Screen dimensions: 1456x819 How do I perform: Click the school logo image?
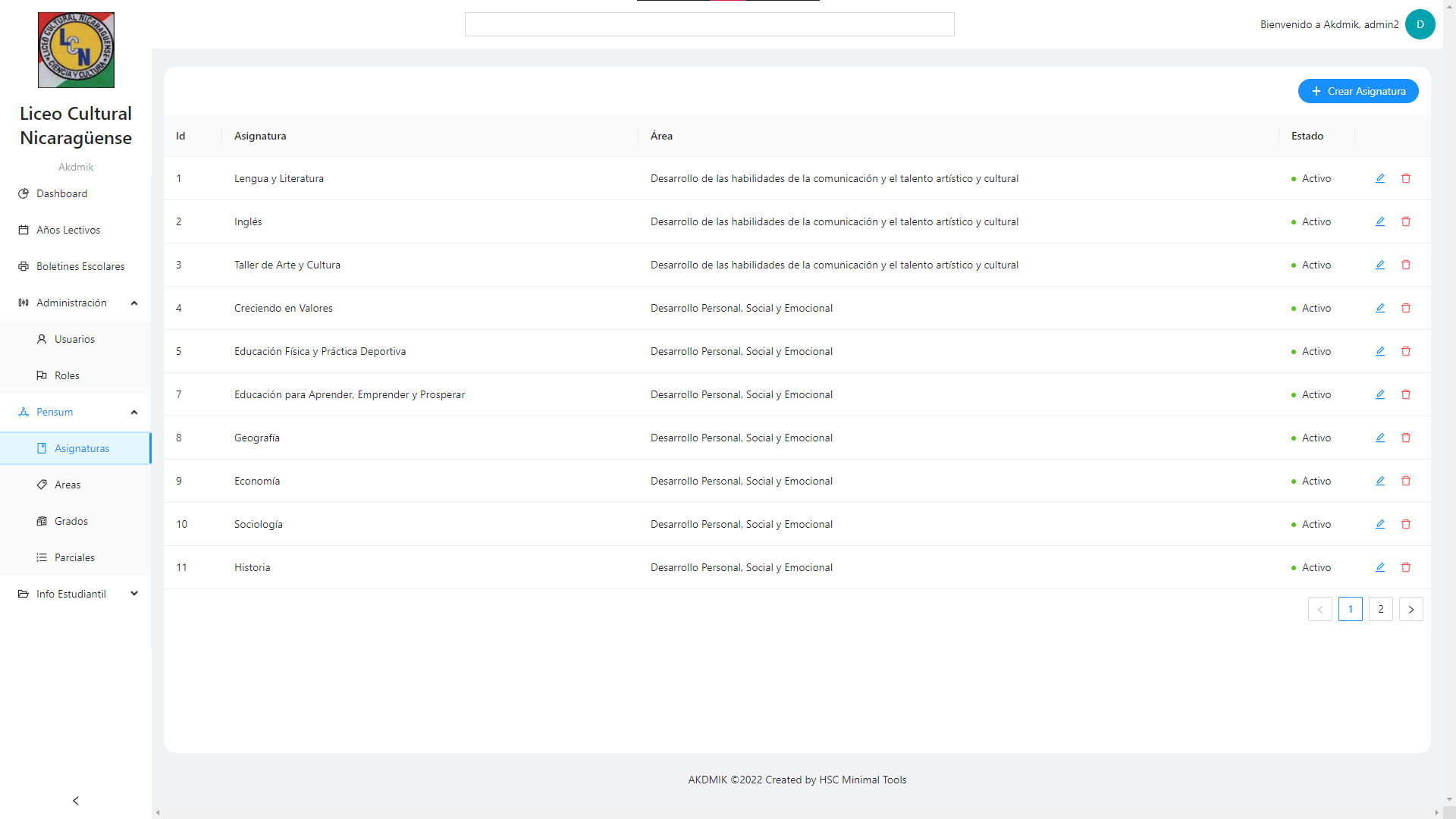click(76, 50)
